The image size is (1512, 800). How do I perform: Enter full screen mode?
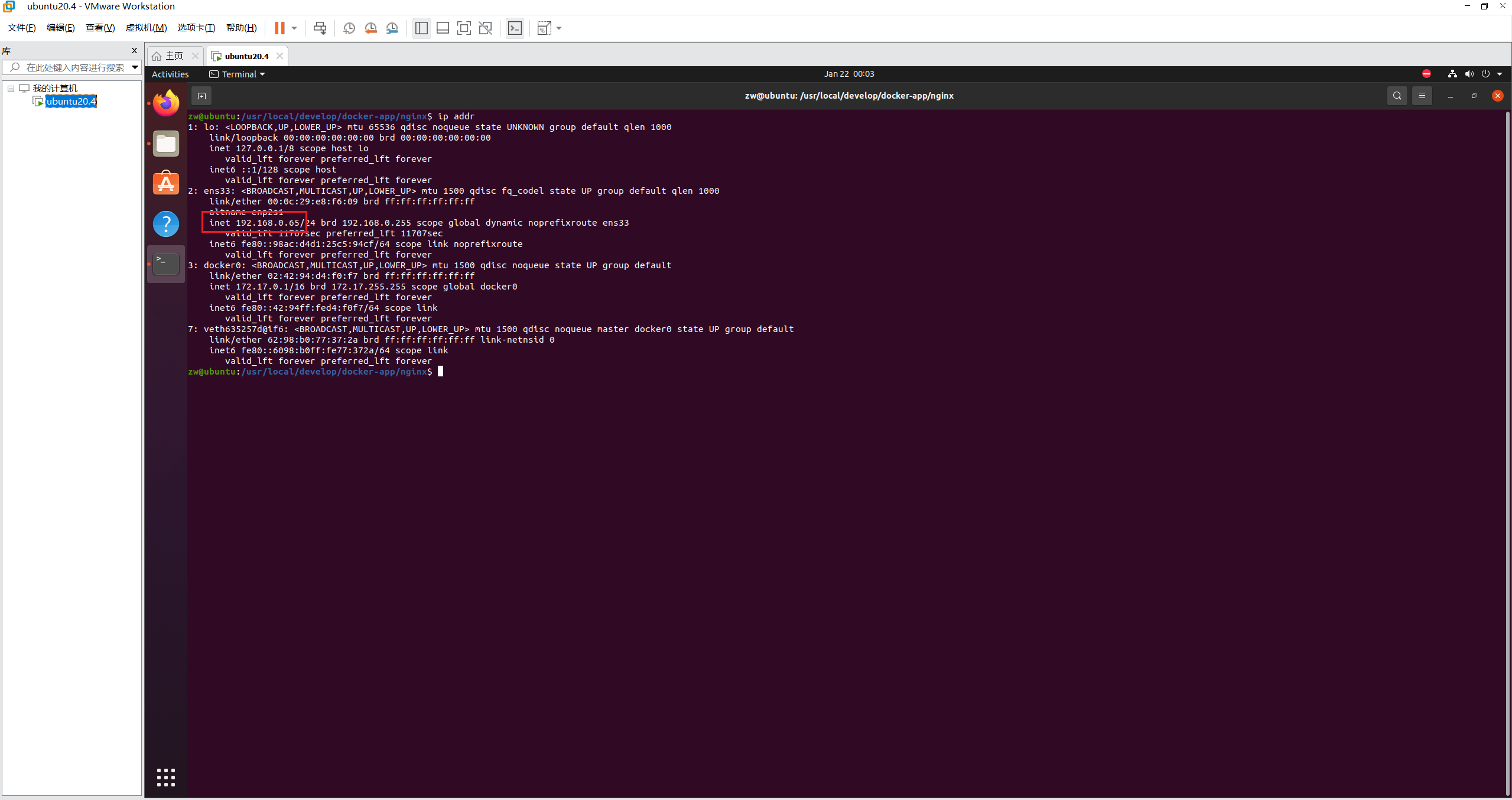(464, 28)
